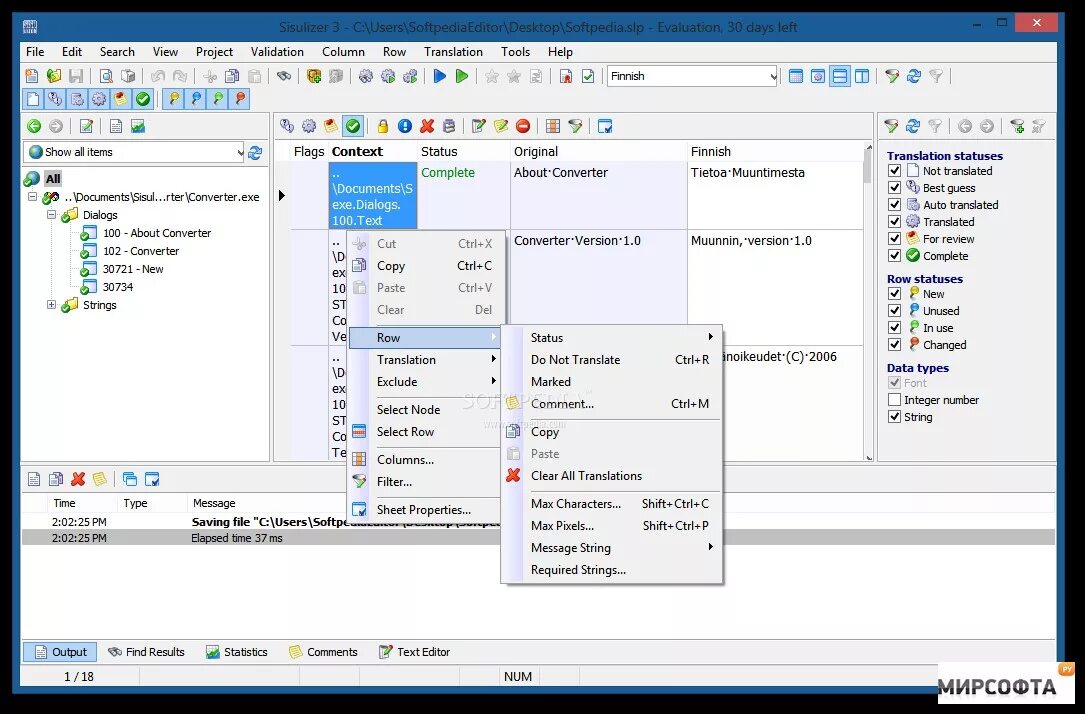This screenshot has height=714, width=1085.
Task: Click refresh icon beside Show all items
Action: click(x=255, y=152)
